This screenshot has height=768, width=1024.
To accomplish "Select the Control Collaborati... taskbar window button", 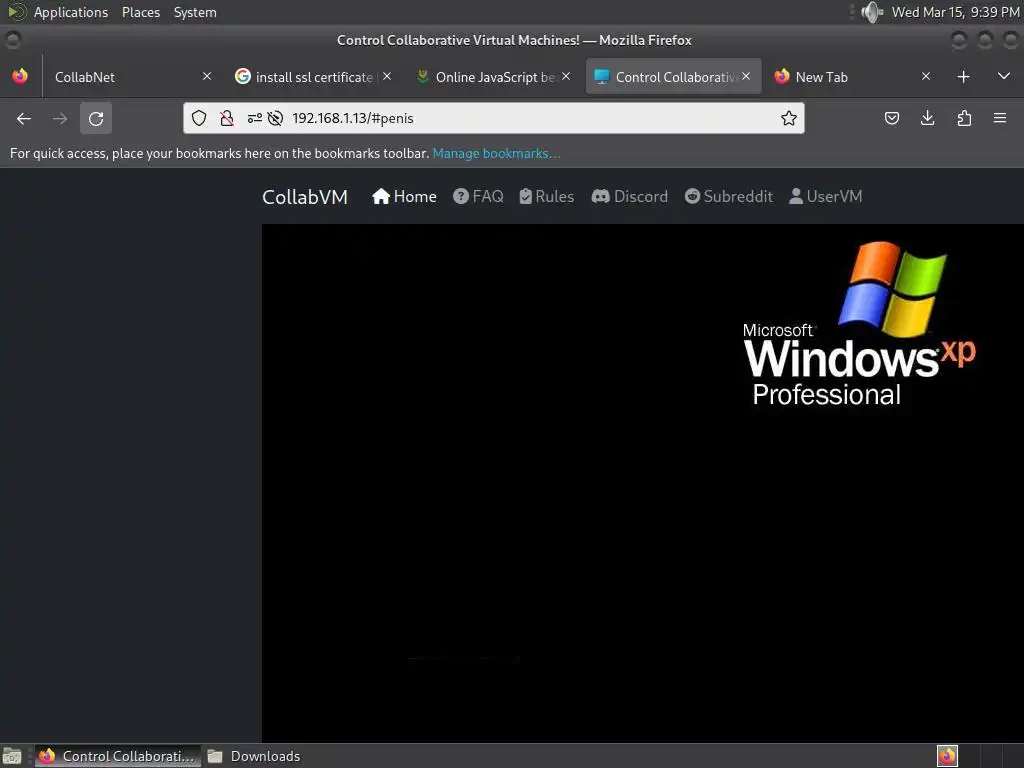I will (118, 756).
